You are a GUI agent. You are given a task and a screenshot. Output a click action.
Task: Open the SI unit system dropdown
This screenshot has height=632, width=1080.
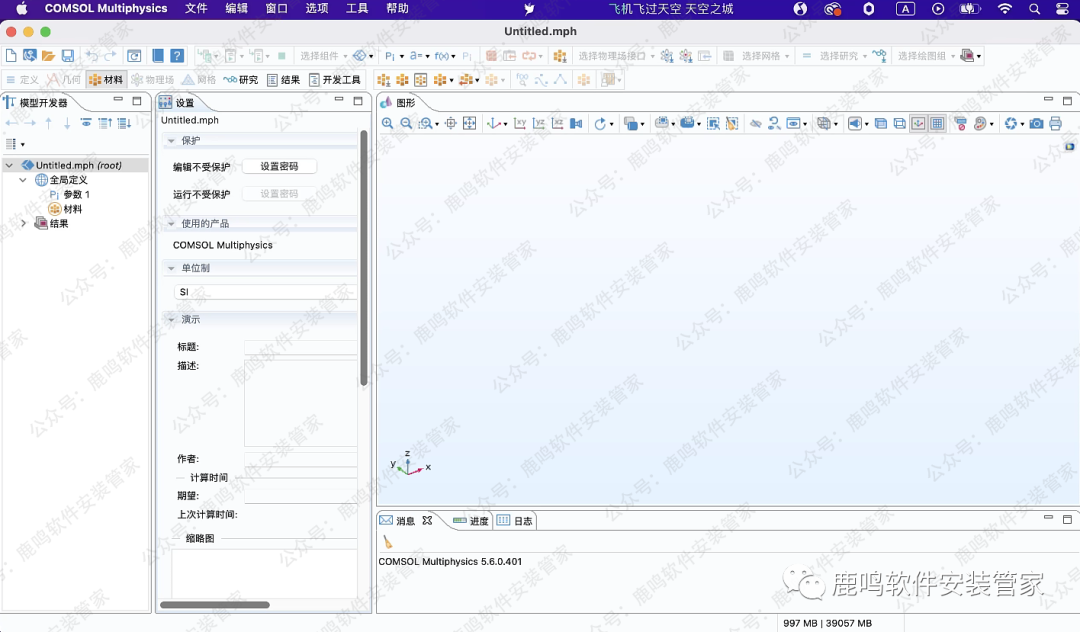[264, 292]
